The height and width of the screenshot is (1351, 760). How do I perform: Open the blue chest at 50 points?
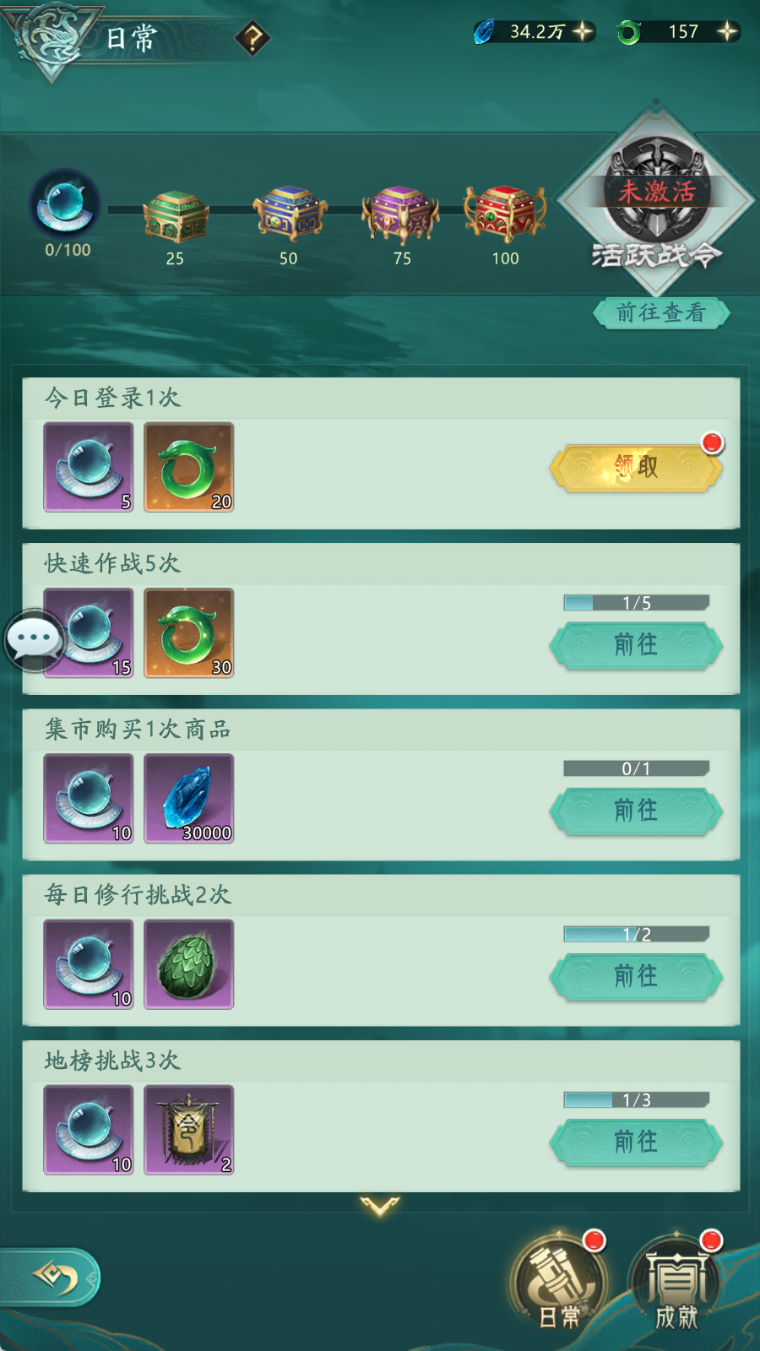point(288,213)
